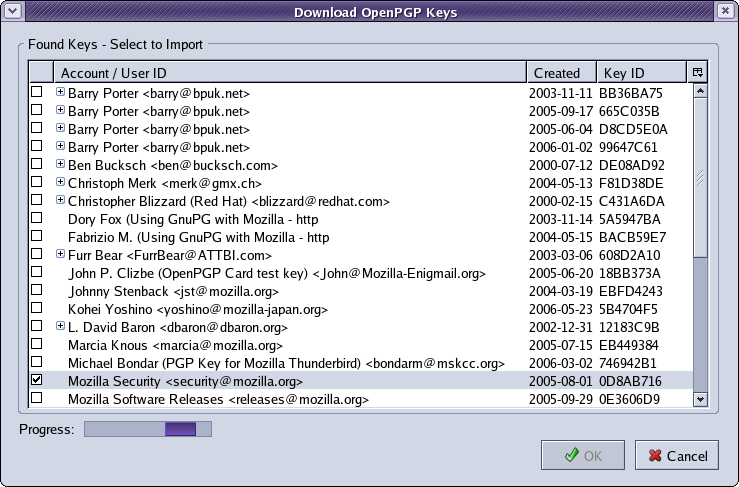Check the Dory Fox checkbox
The width and height of the screenshot is (739, 487).
tap(36, 218)
